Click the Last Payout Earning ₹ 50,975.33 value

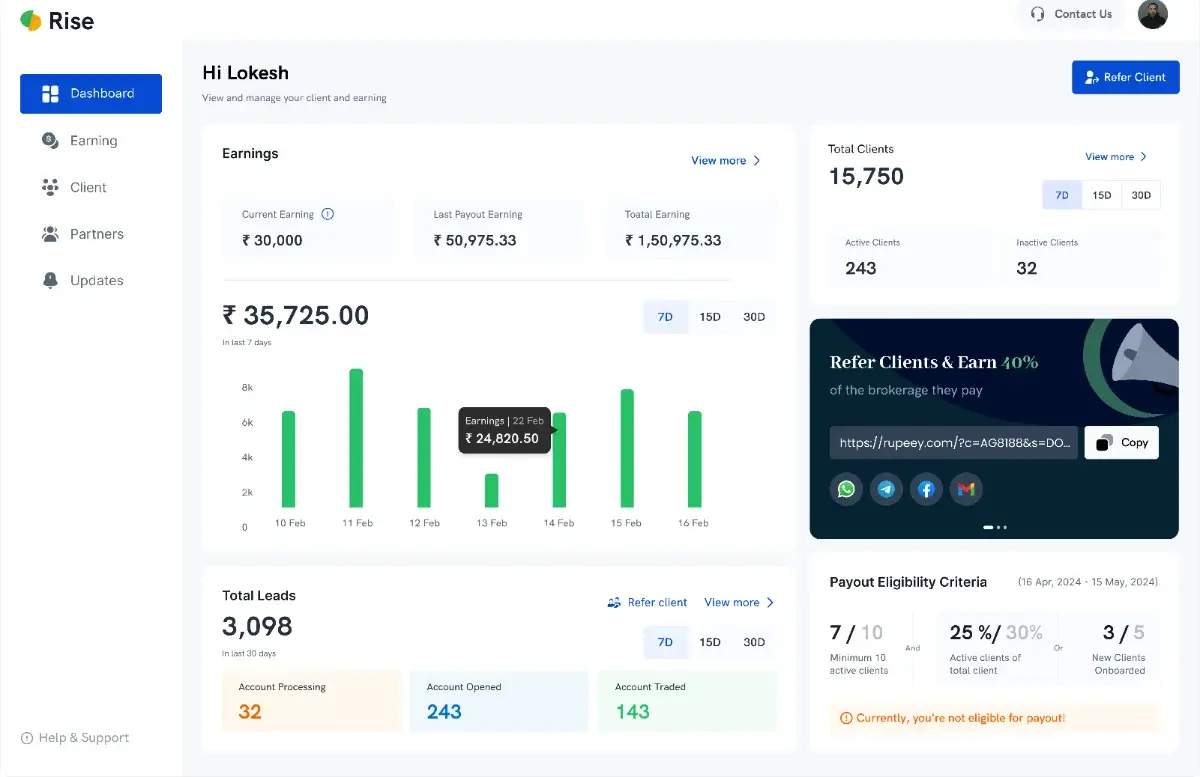[x=475, y=241]
